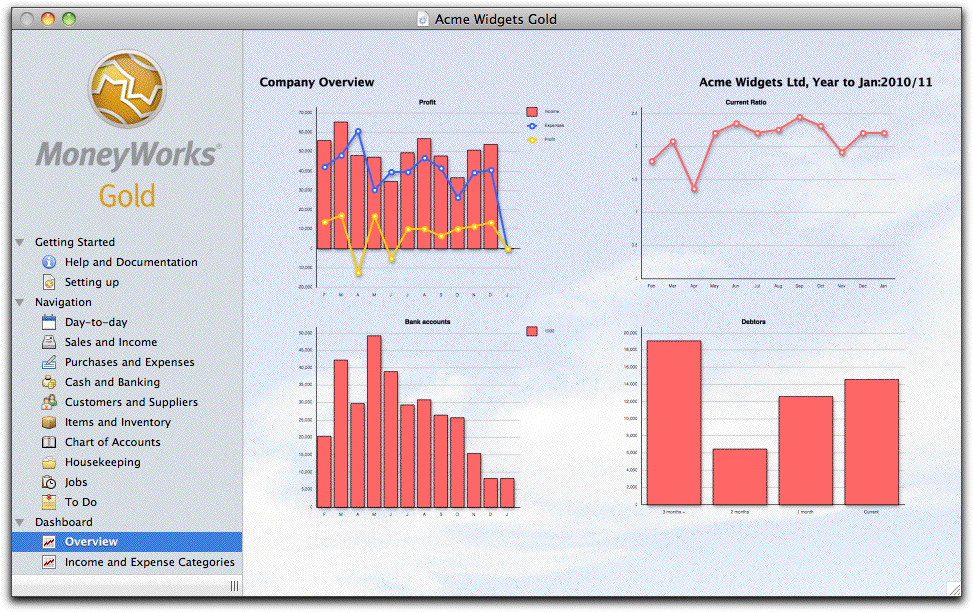Collapse the Dashboard section

point(20,522)
